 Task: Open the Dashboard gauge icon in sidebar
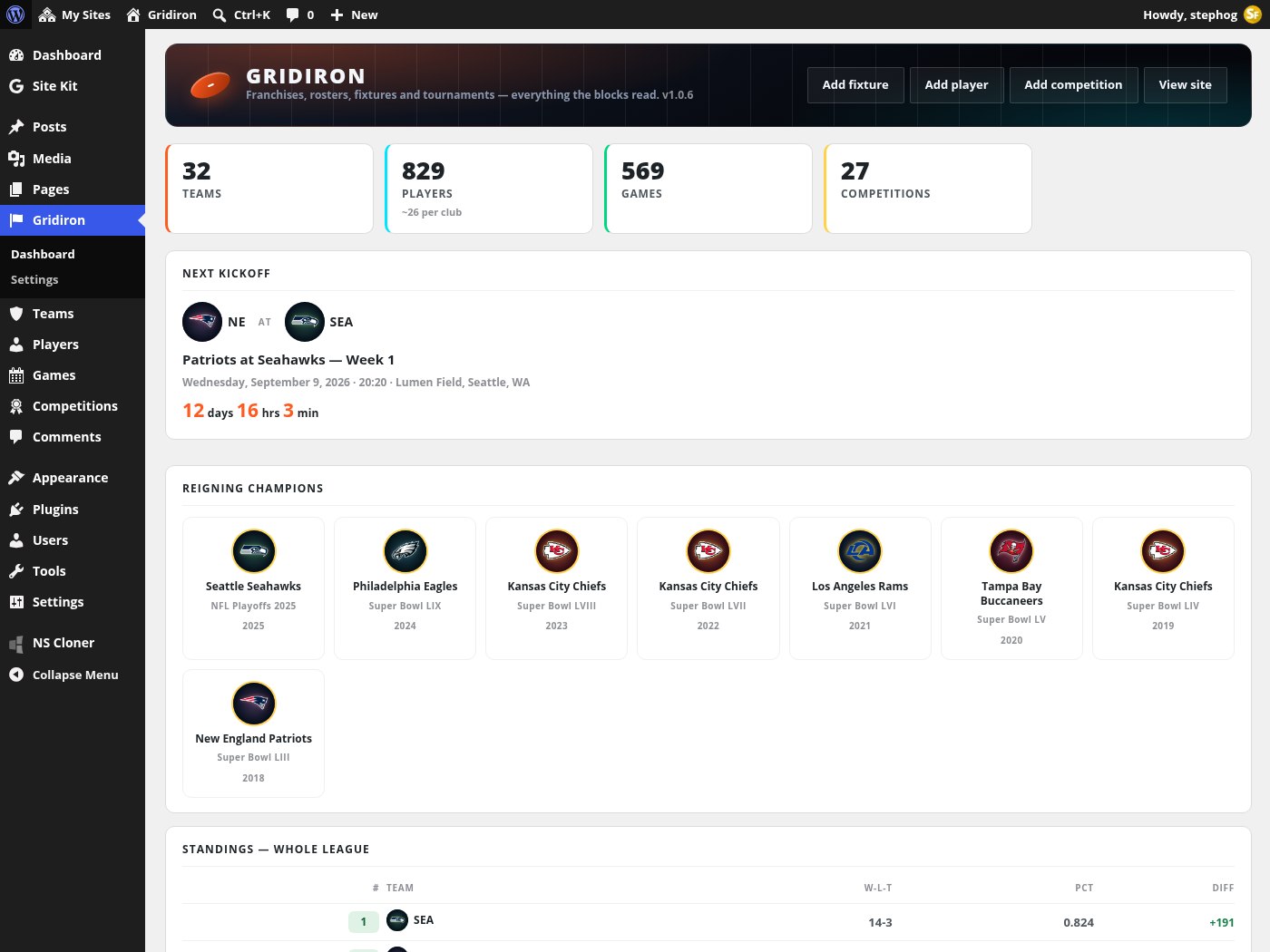[16, 55]
